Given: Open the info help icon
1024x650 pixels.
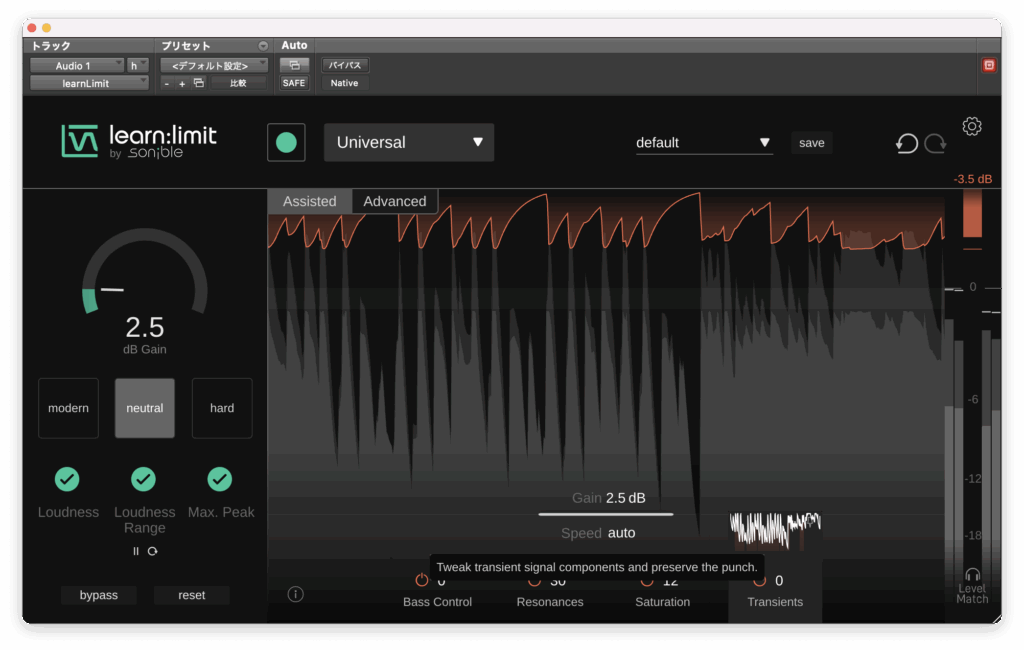Looking at the screenshot, I should [295, 594].
